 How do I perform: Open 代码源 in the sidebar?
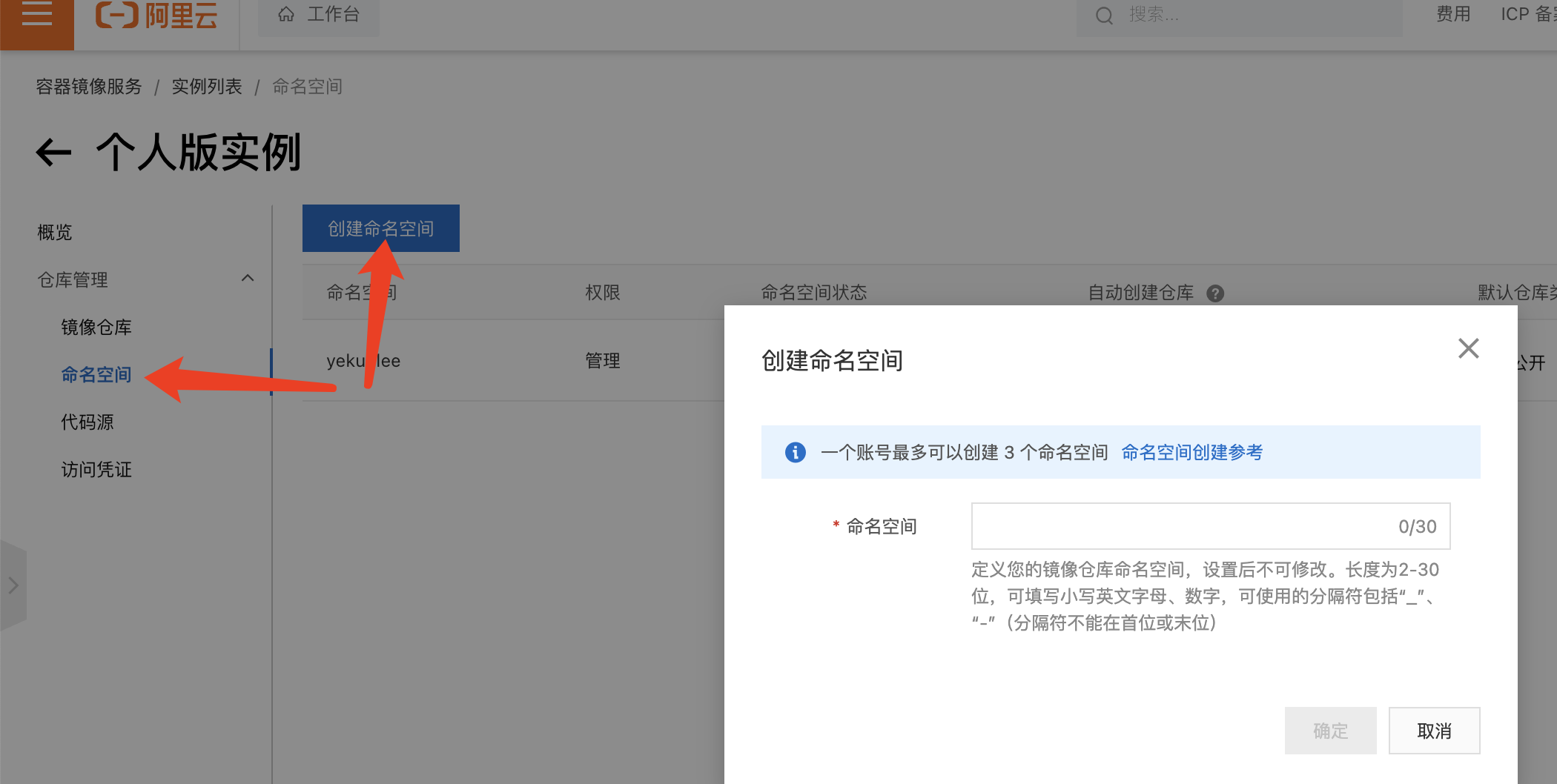pyautogui.click(x=87, y=422)
